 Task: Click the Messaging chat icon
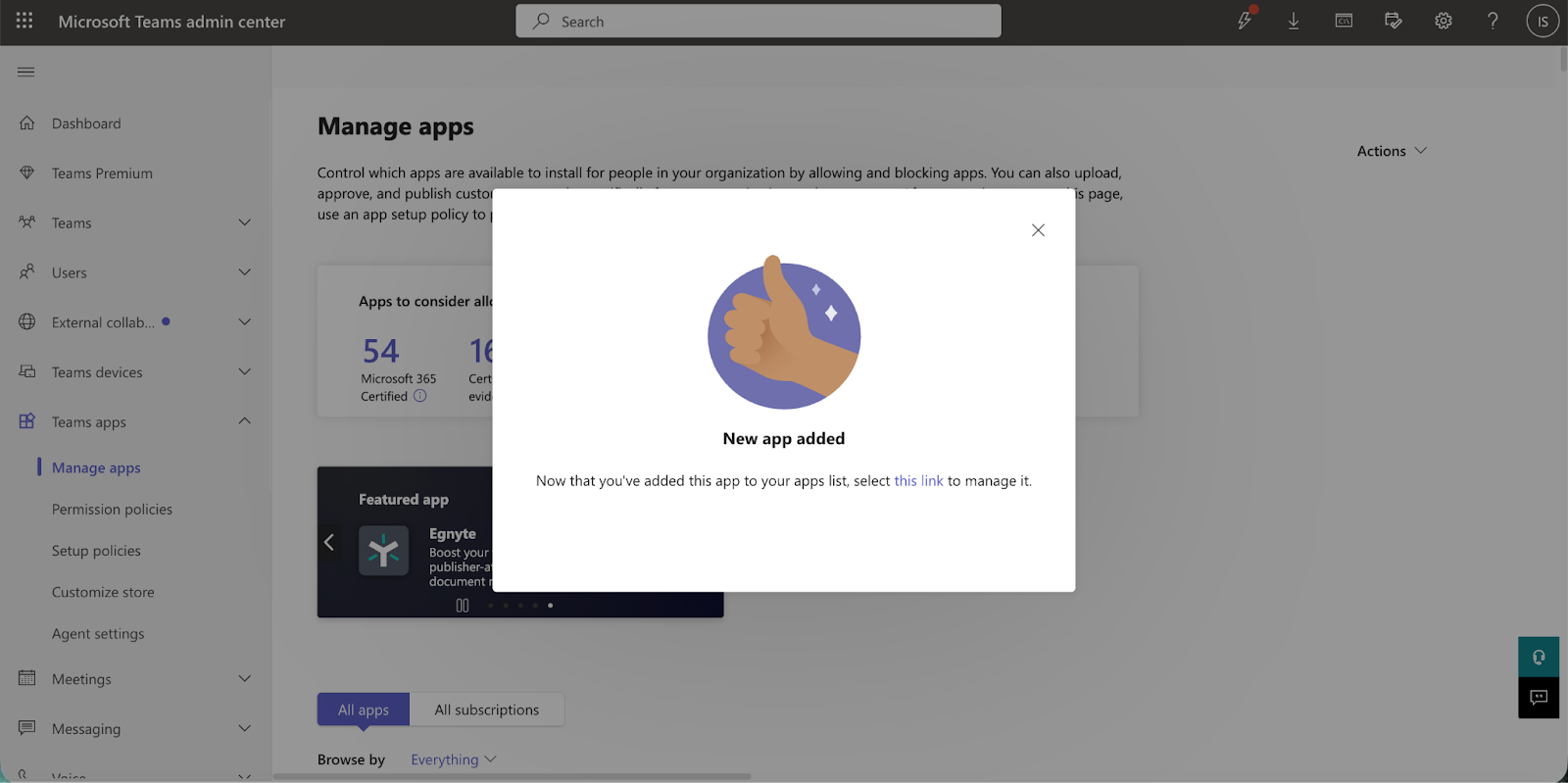27,728
